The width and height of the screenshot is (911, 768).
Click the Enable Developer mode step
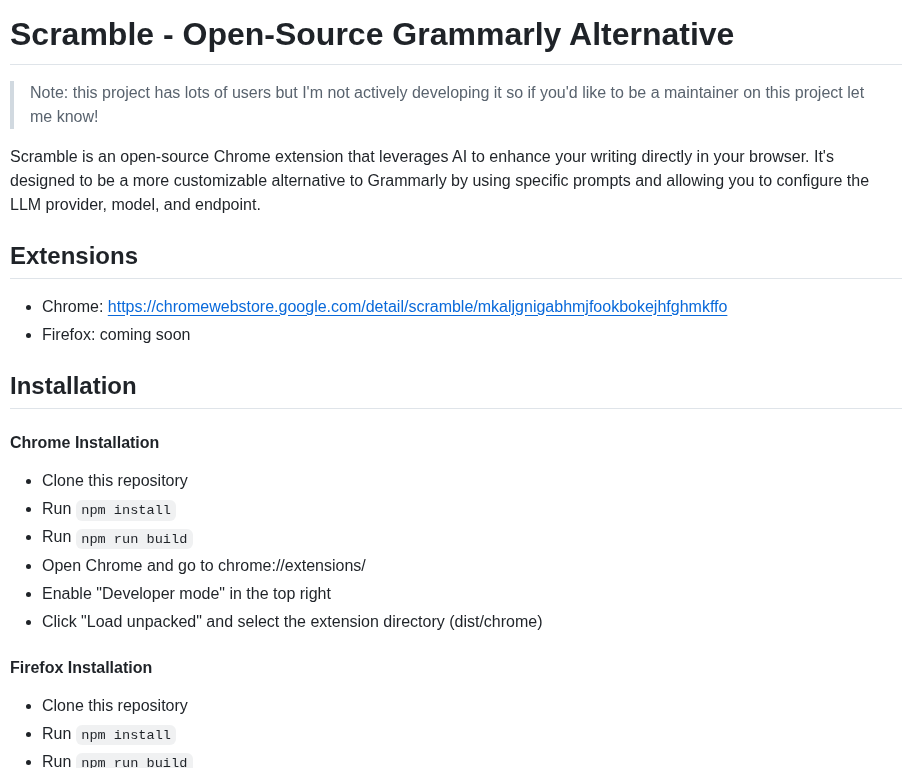tap(186, 594)
